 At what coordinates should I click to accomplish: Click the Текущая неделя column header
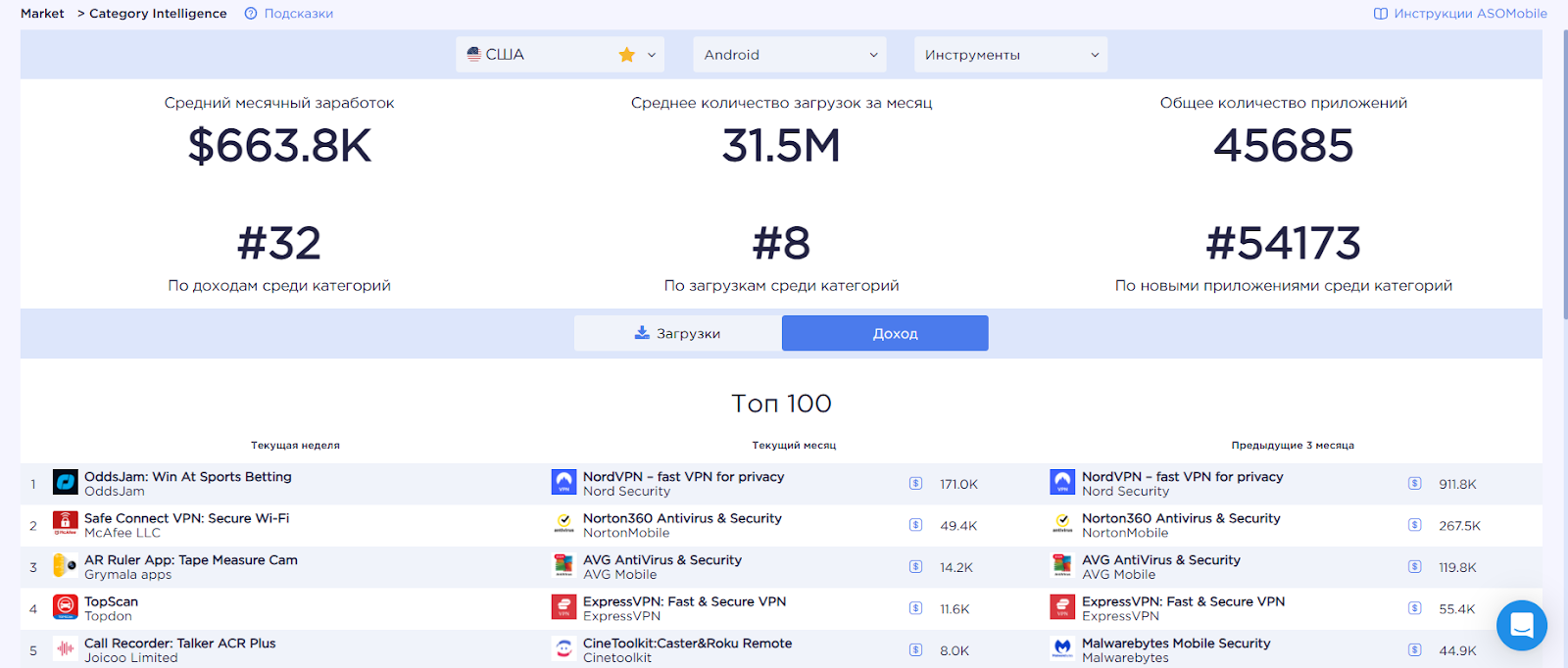295,446
